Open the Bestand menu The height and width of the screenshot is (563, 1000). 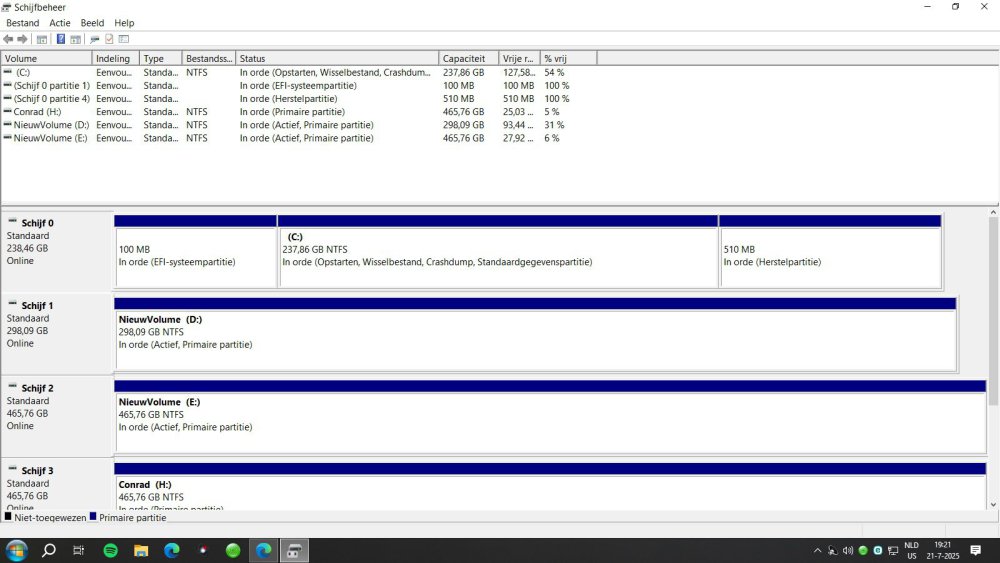click(22, 23)
